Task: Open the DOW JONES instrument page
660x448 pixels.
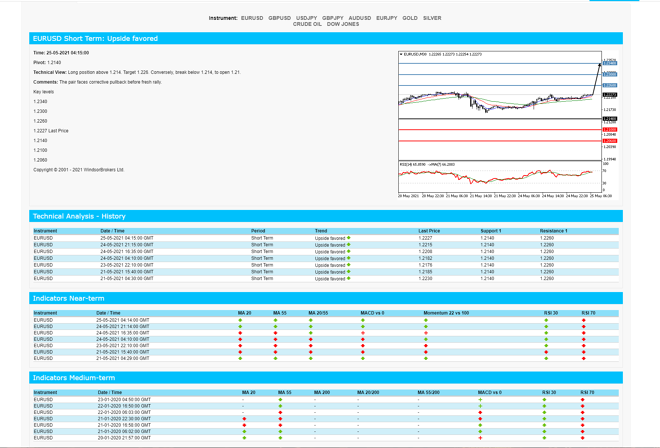Action: (x=343, y=24)
